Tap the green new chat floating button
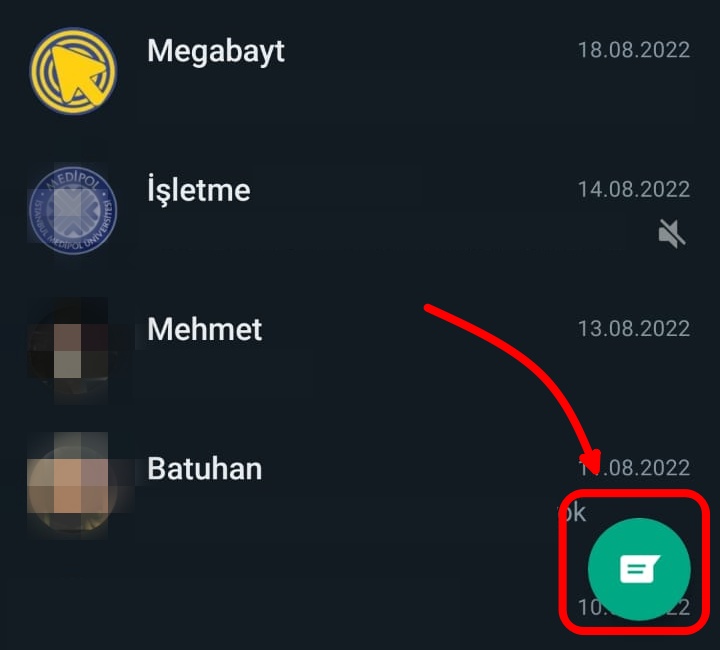This screenshot has width=720, height=650. 639,569
